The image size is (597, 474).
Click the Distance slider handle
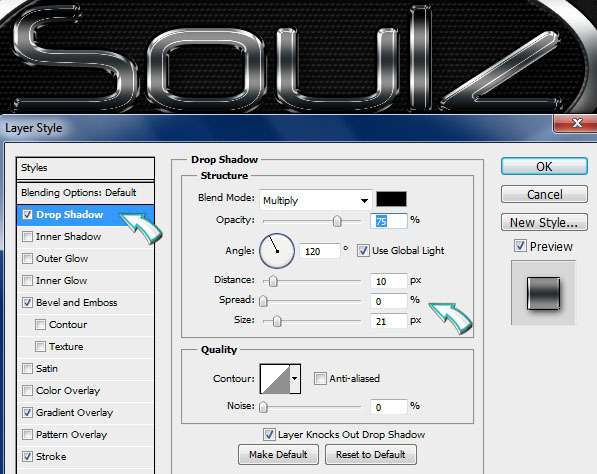point(273,281)
